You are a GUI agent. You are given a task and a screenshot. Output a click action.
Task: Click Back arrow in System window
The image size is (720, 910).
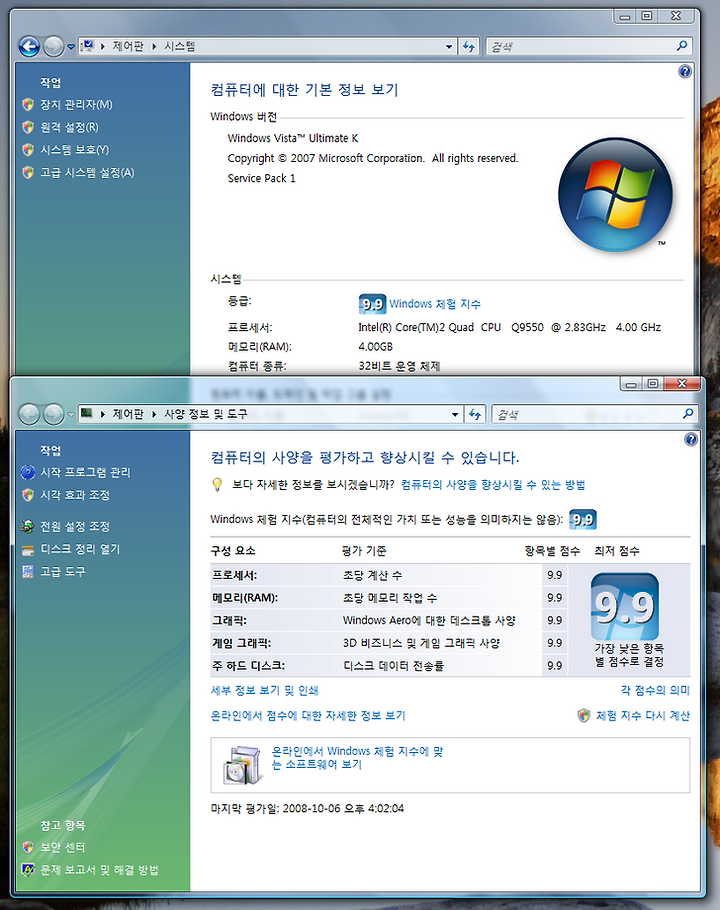point(30,46)
